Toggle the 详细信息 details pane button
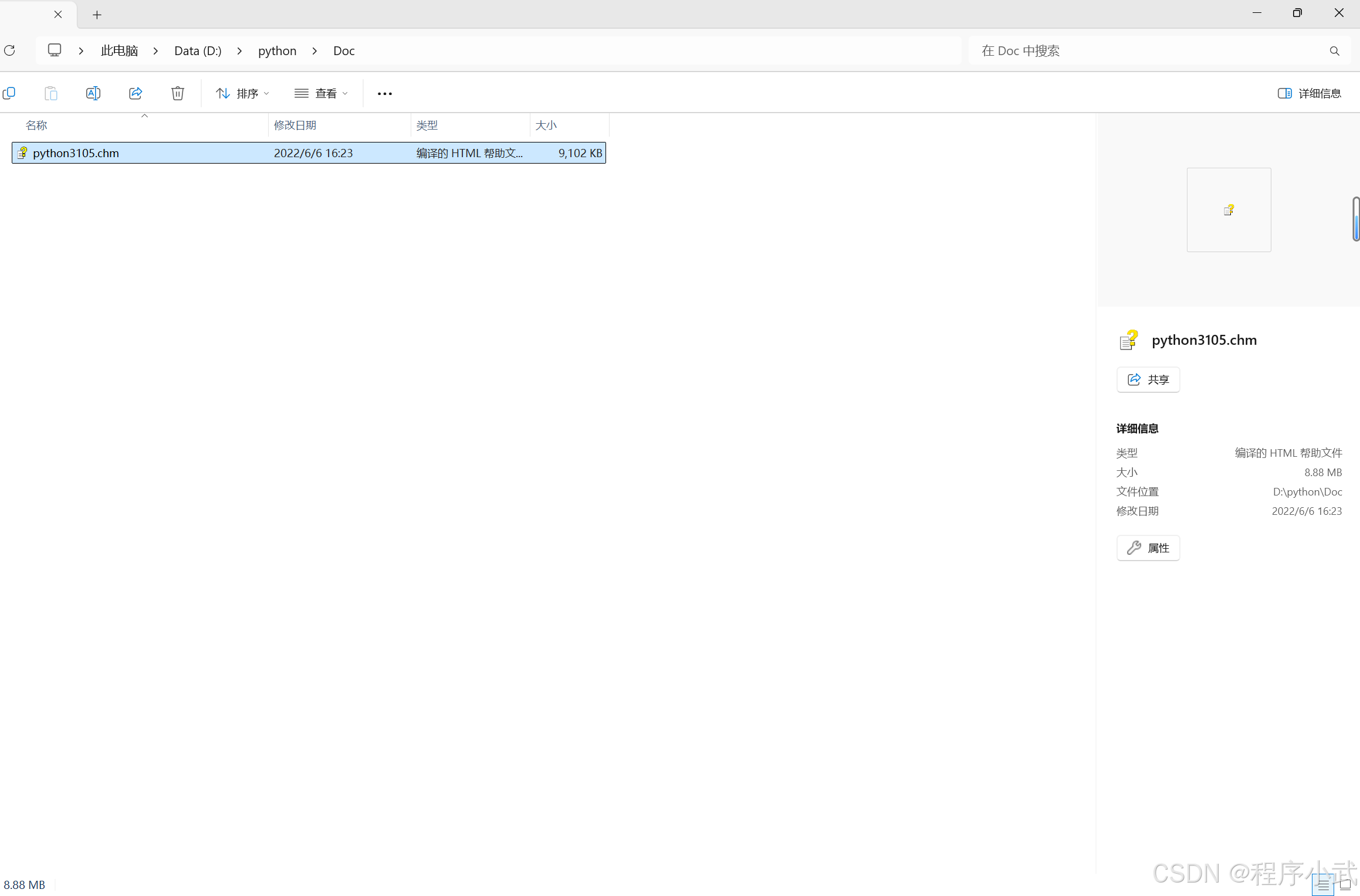Viewport: 1360px width, 896px height. click(1309, 93)
